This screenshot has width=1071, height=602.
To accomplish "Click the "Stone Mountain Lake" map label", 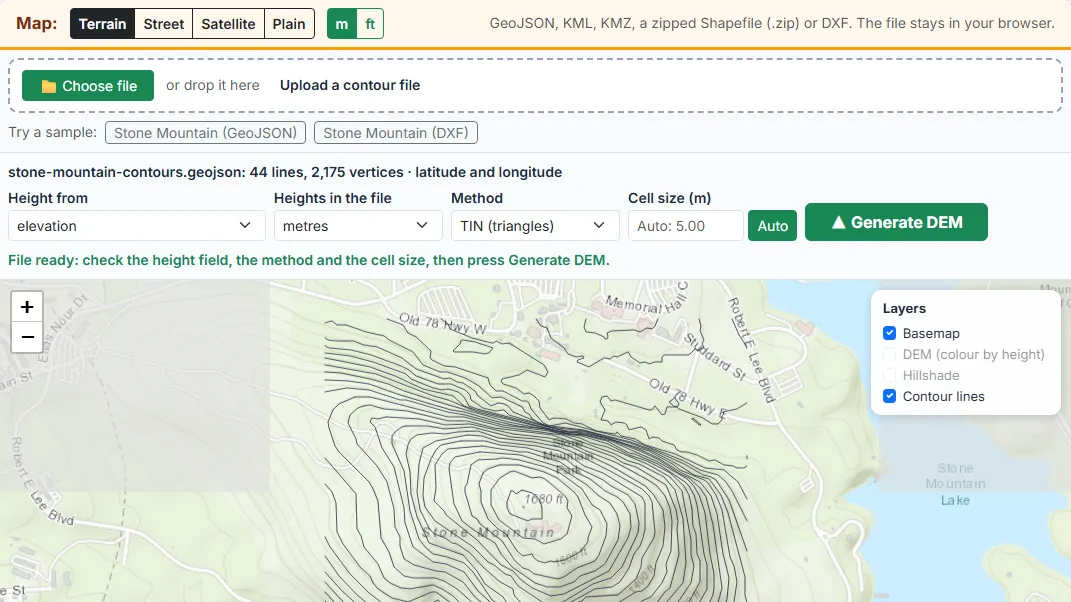I will 955,484.
